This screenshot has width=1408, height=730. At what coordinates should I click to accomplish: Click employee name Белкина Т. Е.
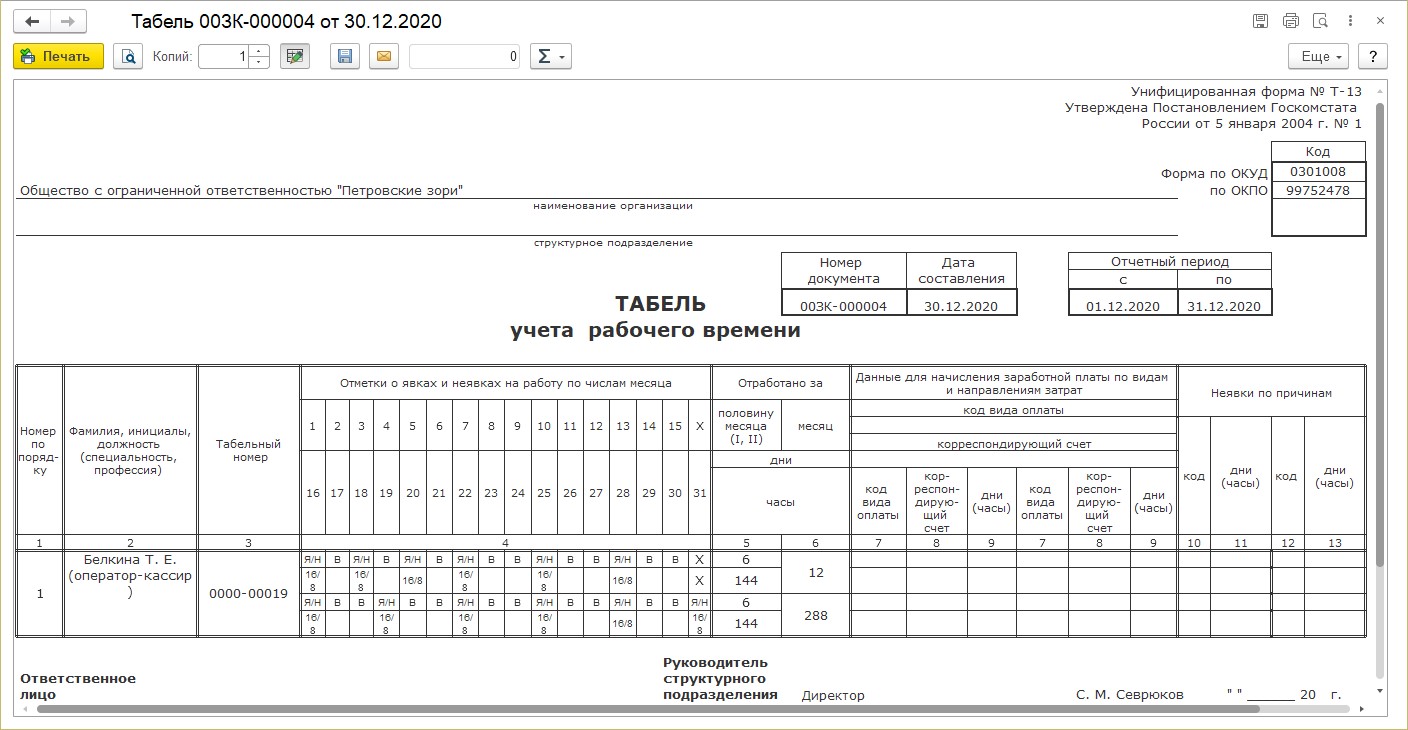130,560
